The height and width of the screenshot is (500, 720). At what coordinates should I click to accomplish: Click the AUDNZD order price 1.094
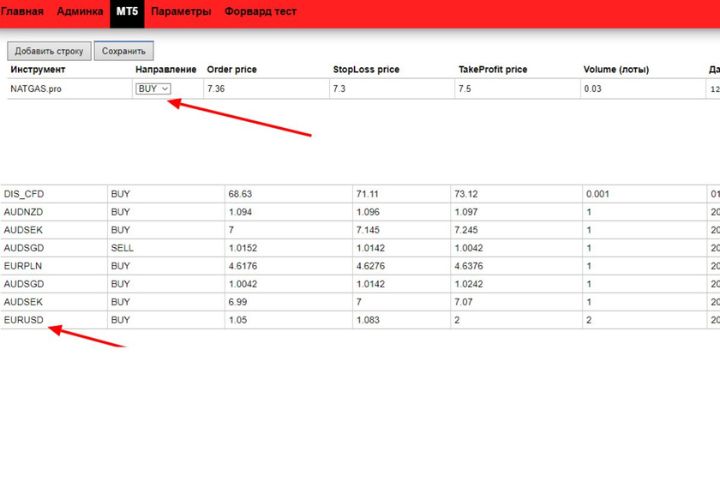coord(289,212)
